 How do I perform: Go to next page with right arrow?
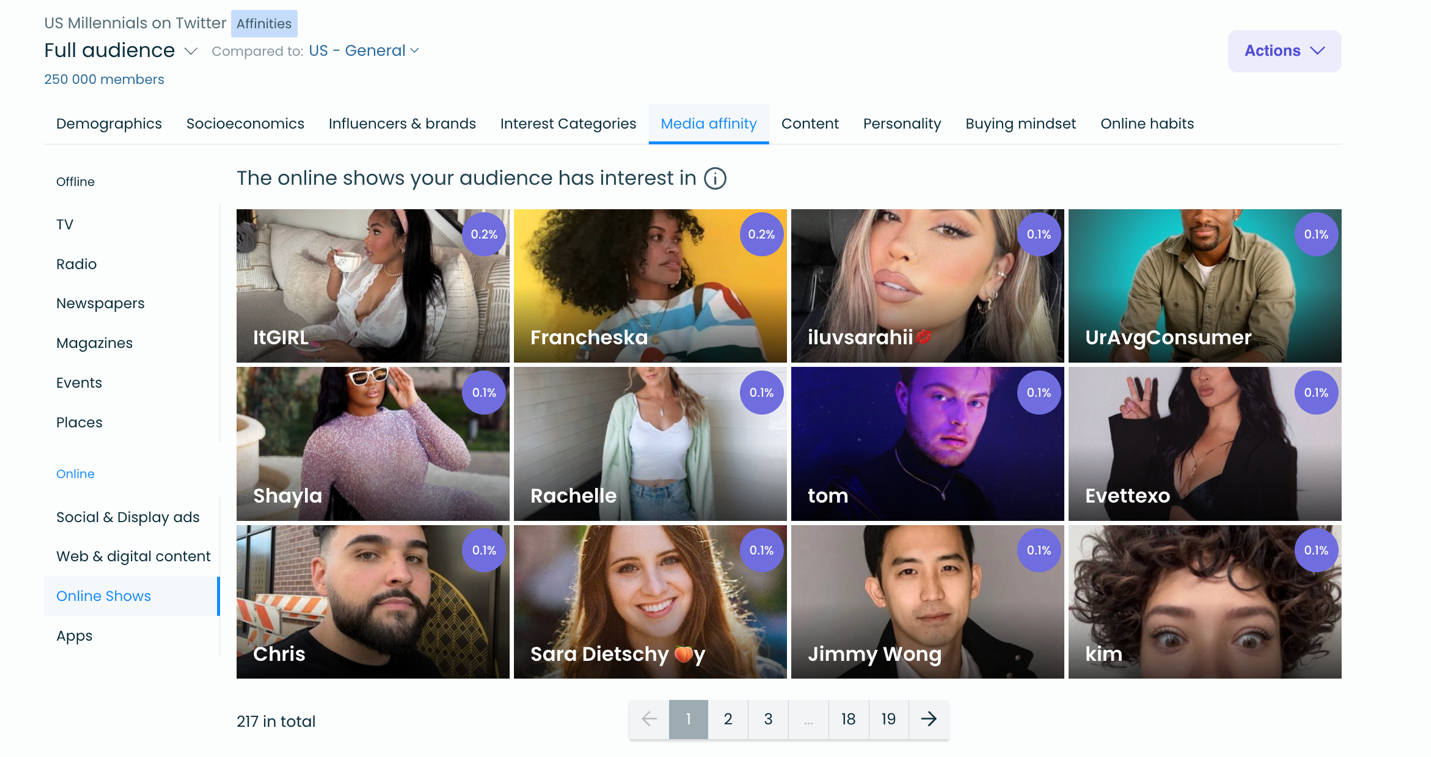tap(928, 719)
